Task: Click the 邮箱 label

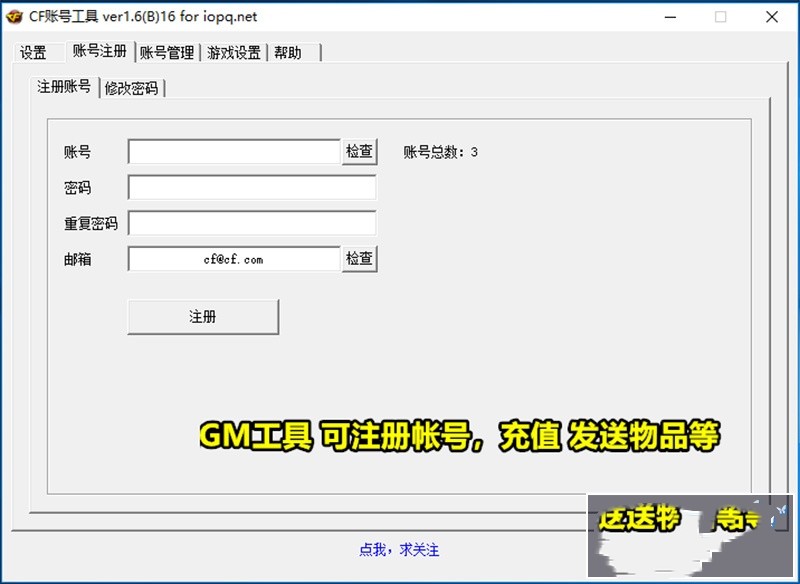Action: click(78, 259)
